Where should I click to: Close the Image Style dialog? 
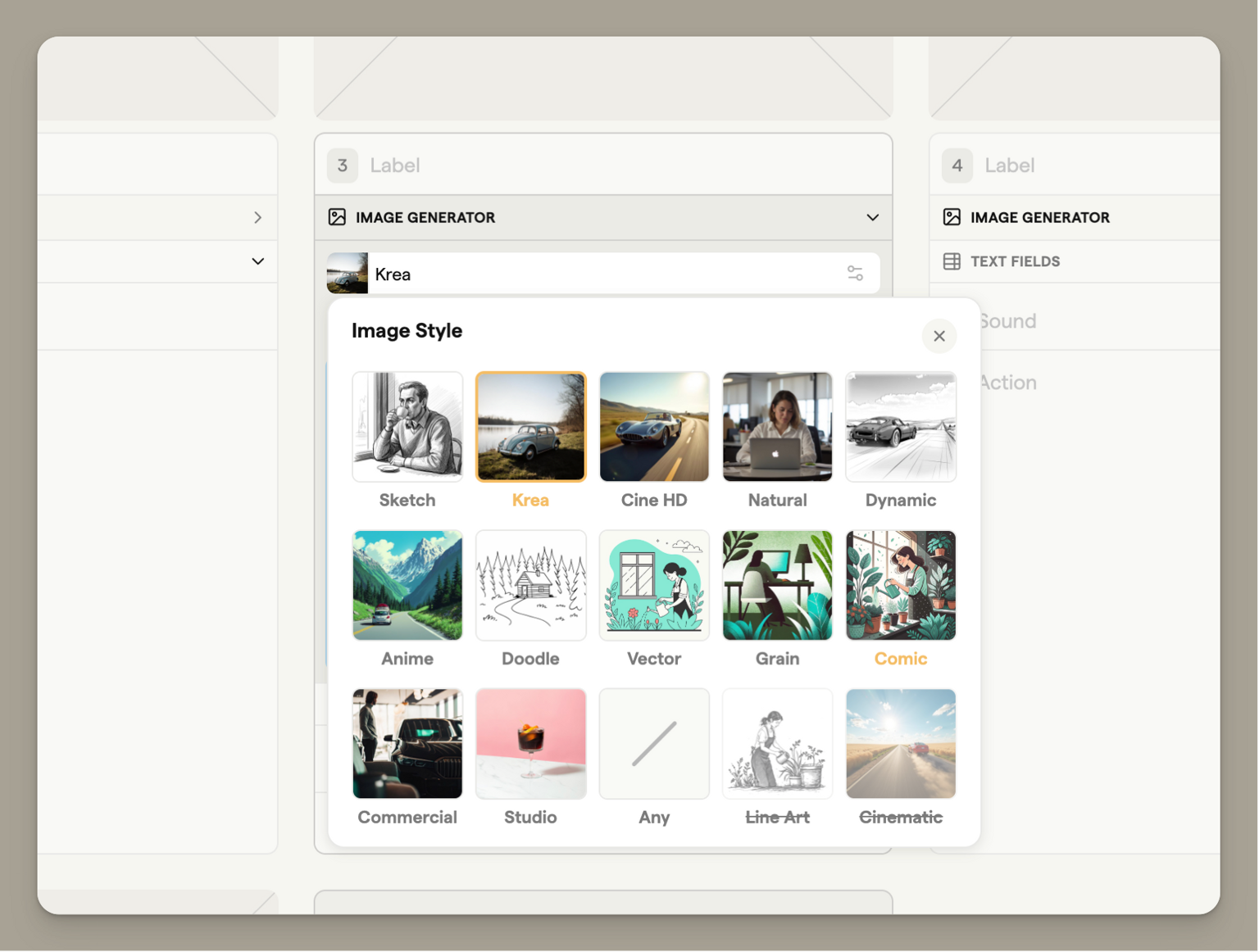(939, 336)
